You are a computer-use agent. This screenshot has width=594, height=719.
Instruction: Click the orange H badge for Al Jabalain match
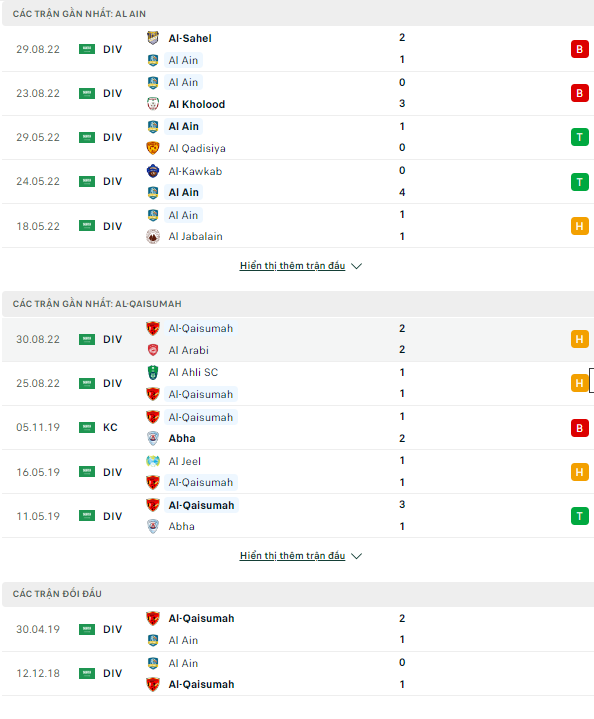pyautogui.click(x=580, y=226)
